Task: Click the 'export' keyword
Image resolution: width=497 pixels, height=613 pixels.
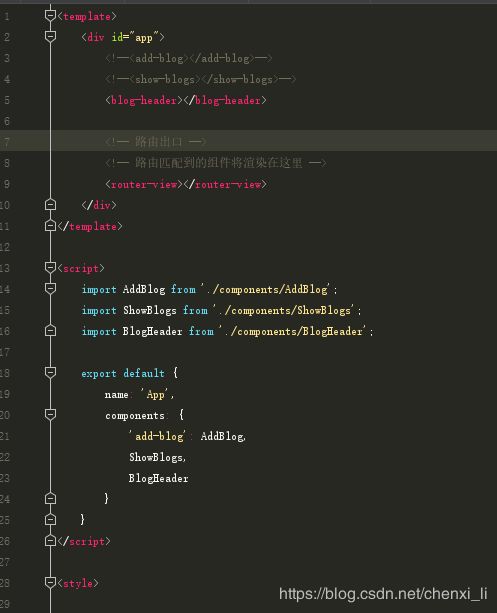Action: click(x=99, y=374)
